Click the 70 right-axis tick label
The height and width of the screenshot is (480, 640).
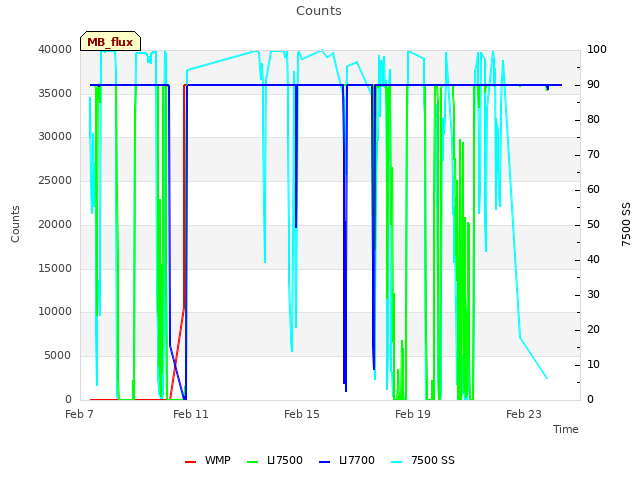coord(593,155)
